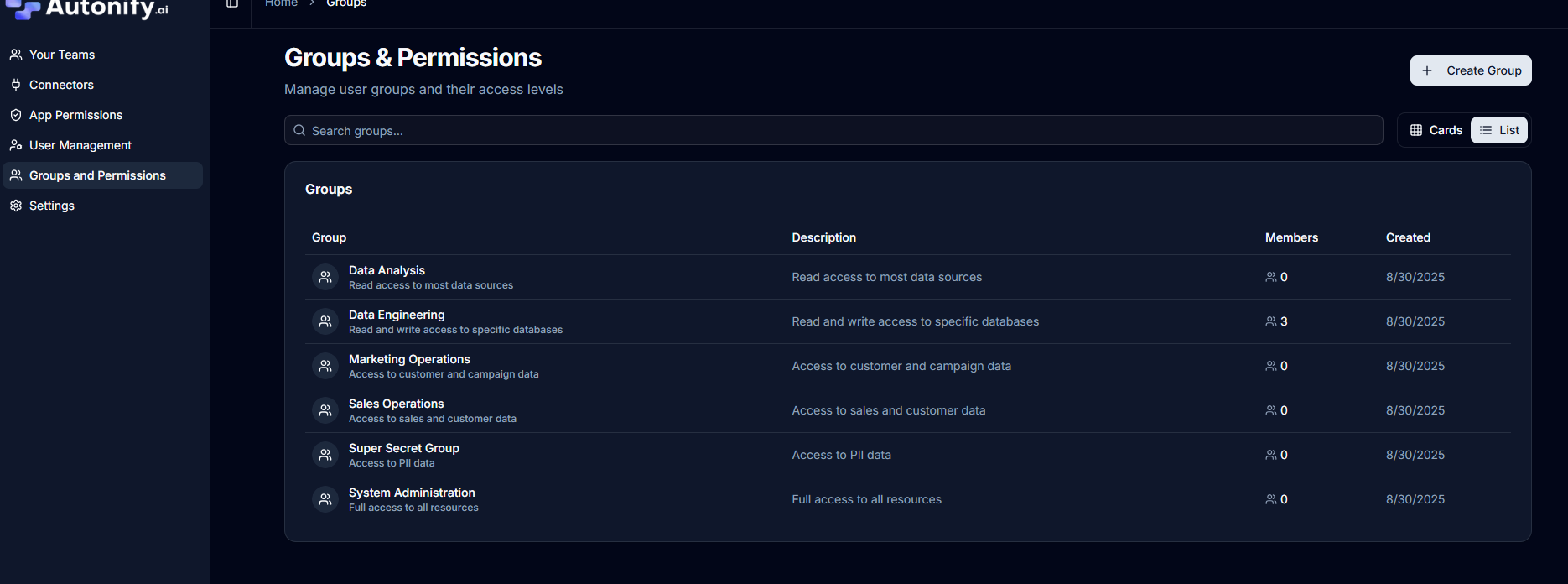This screenshot has width=1568, height=584.
Task: Open the Connectors page
Action: click(x=101, y=85)
